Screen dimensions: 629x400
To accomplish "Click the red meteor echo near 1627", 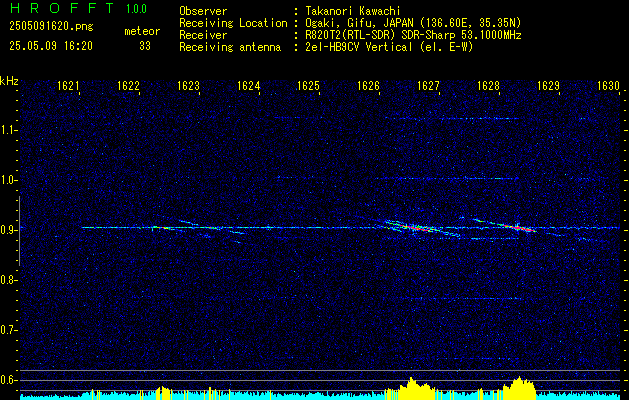I will (x=415, y=228).
